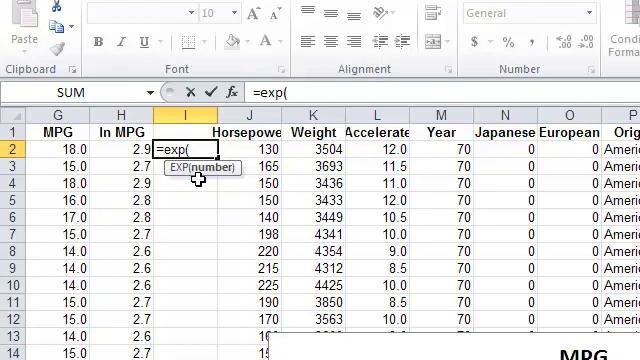Image resolution: width=640 pixels, height=360 pixels.
Task: Click the Weight value 3504 cell
Action: (313, 149)
